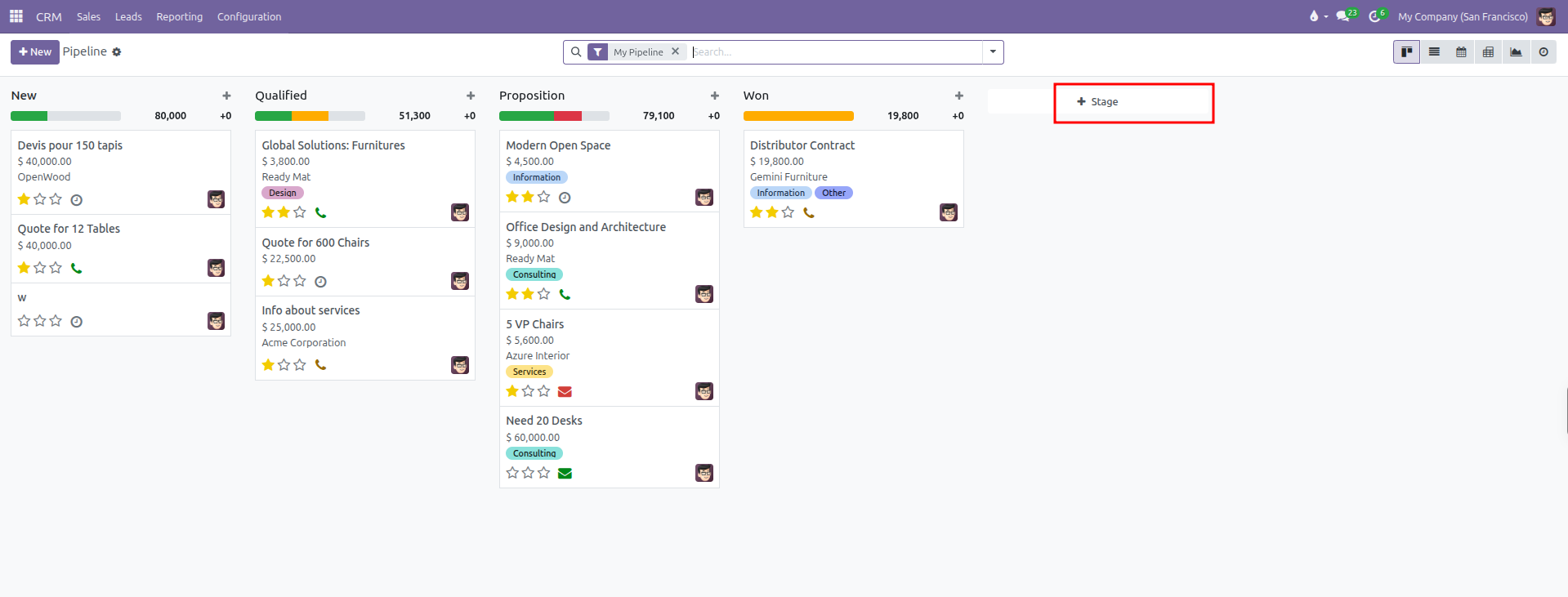Open the apps grid home menu
Image resolution: width=1568 pixels, height=597 pixels.
point(16,16)
